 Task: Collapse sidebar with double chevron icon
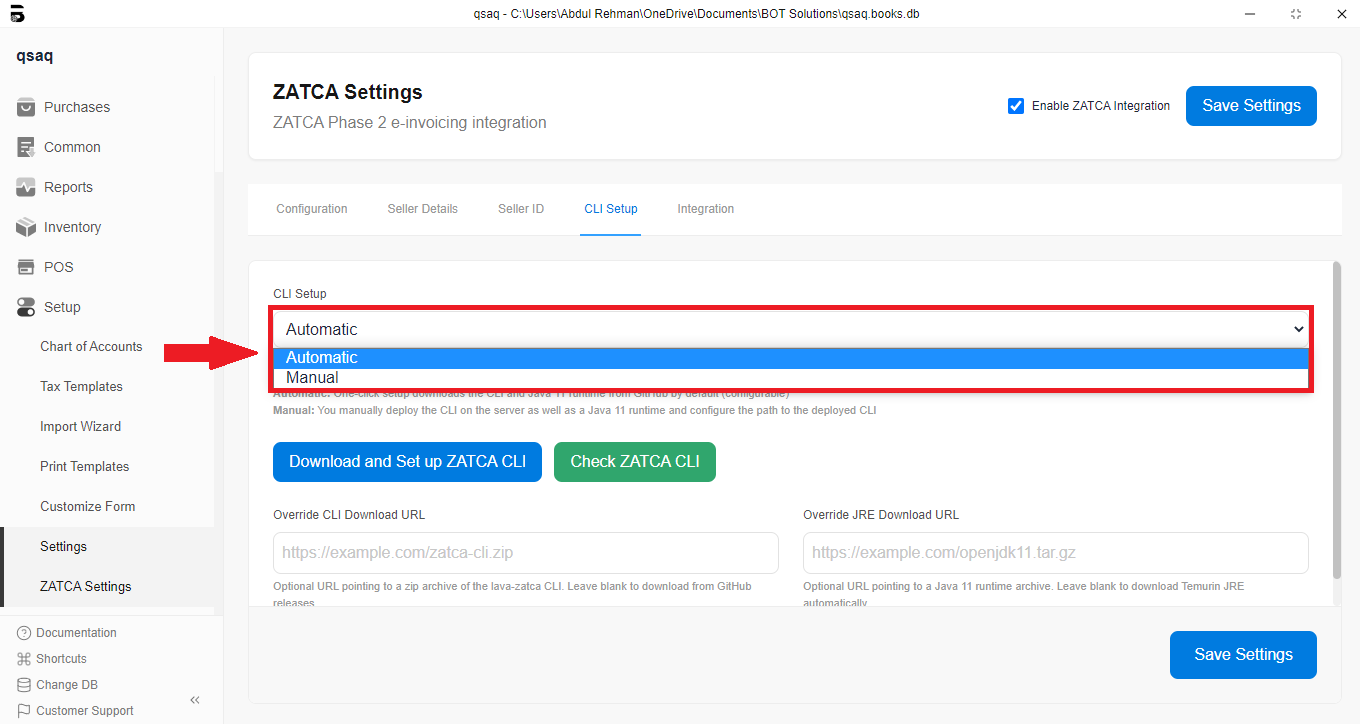point(195,700)
